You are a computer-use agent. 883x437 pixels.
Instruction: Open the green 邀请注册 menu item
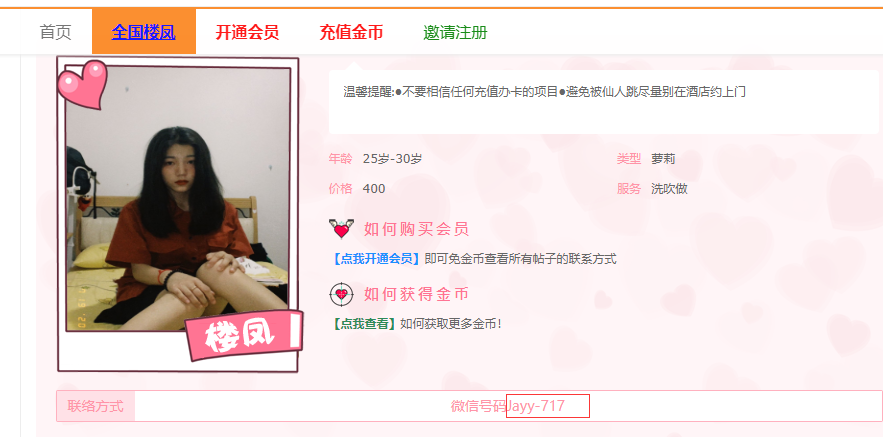pos(455,32)
